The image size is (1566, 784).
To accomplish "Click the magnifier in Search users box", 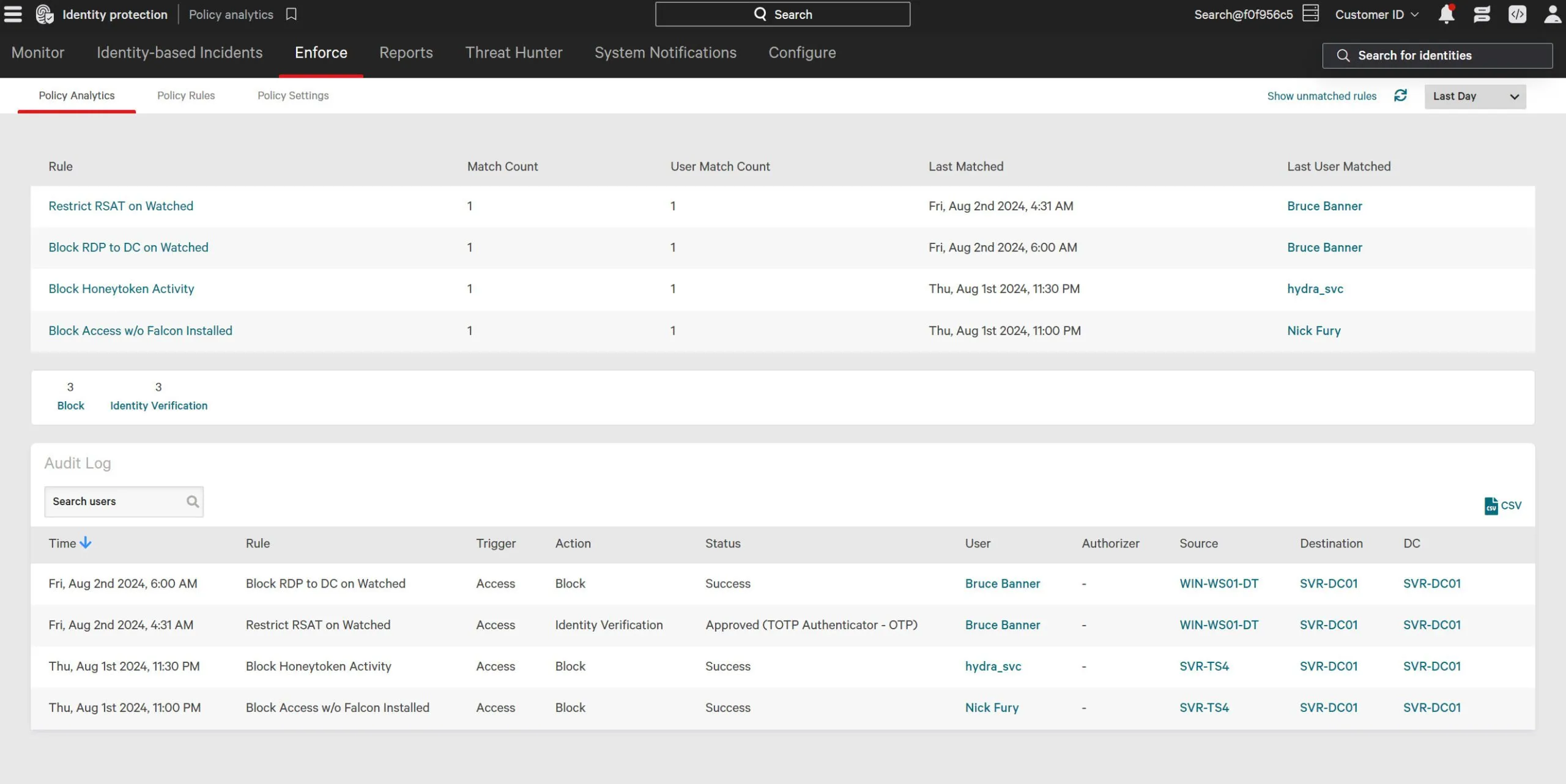I will (x=193, y=501).
